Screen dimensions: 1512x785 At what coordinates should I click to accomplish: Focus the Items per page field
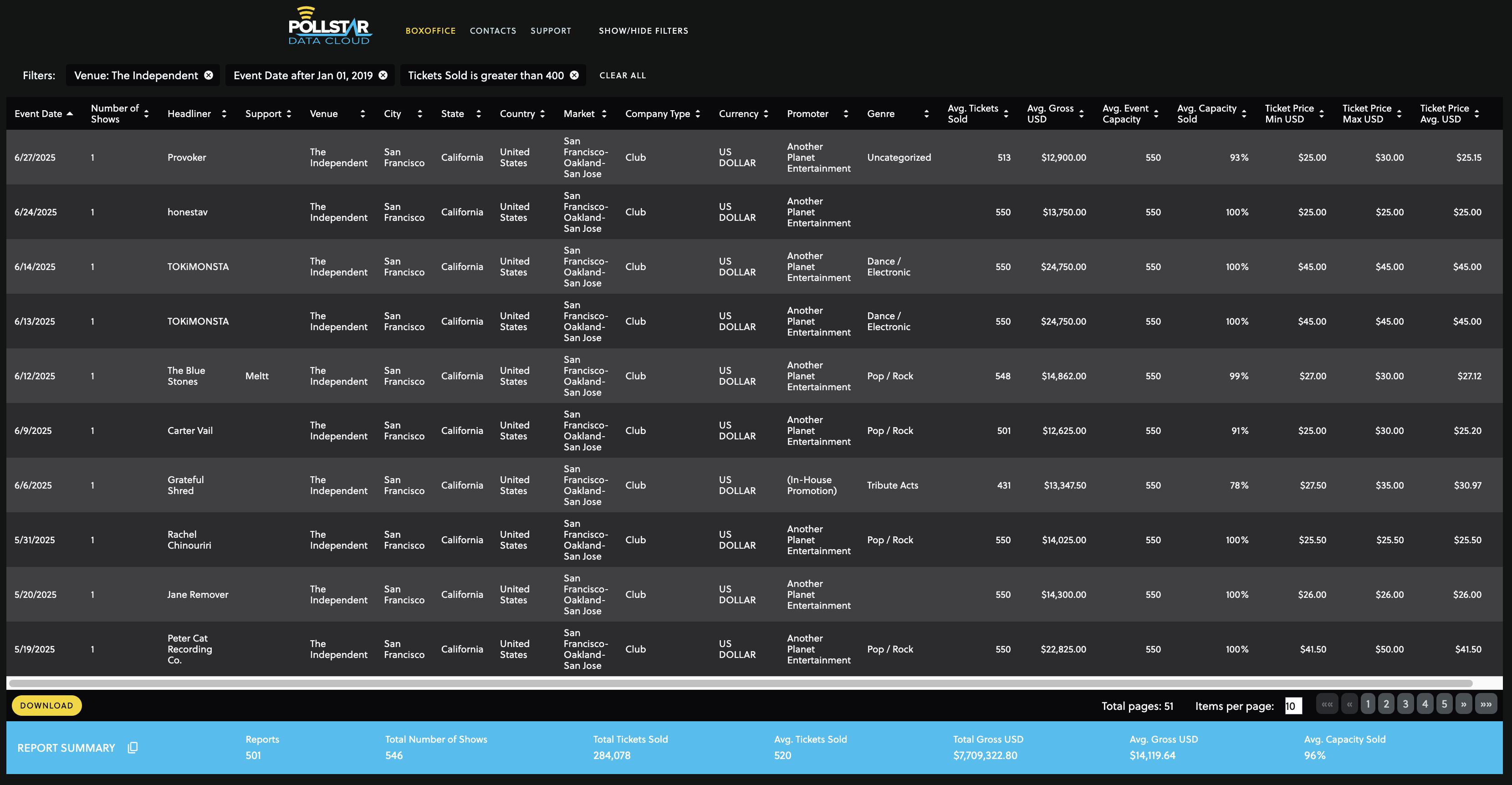1292,706
